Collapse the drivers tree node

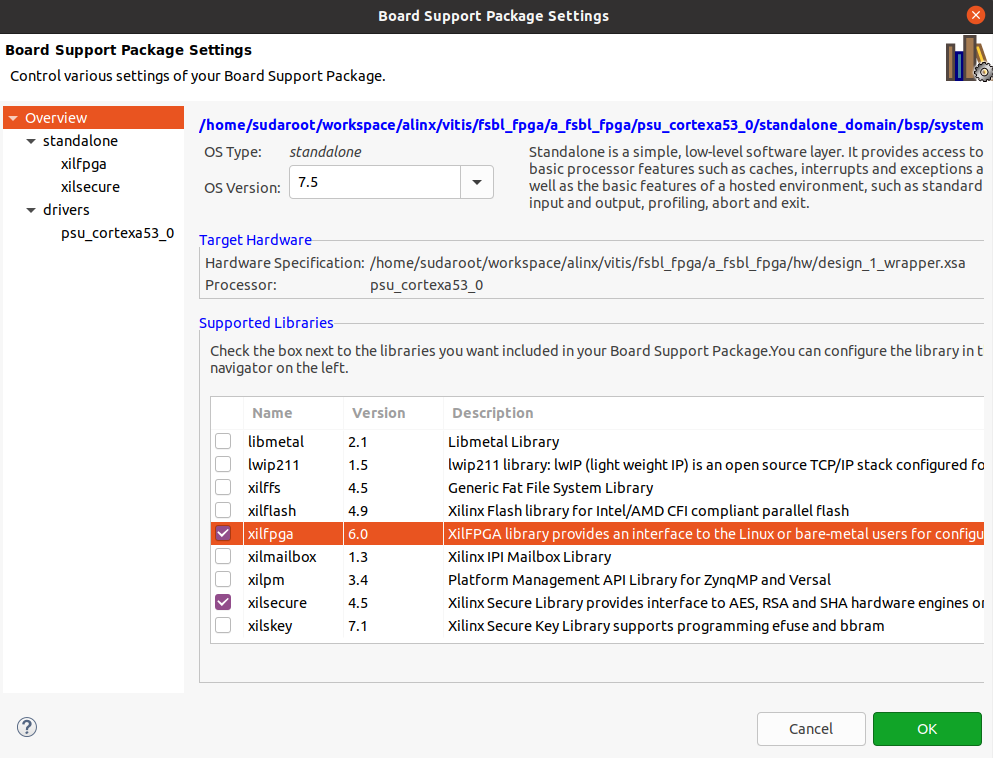30,209
